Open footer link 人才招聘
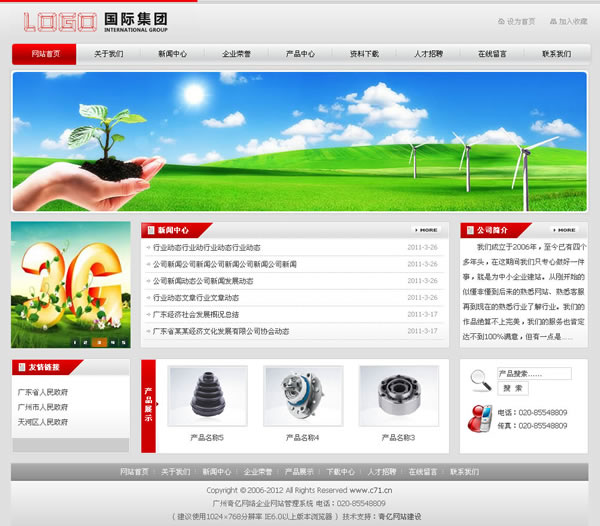Image resolution: width=600 pixels, height=526 pixels. (382, 472)
